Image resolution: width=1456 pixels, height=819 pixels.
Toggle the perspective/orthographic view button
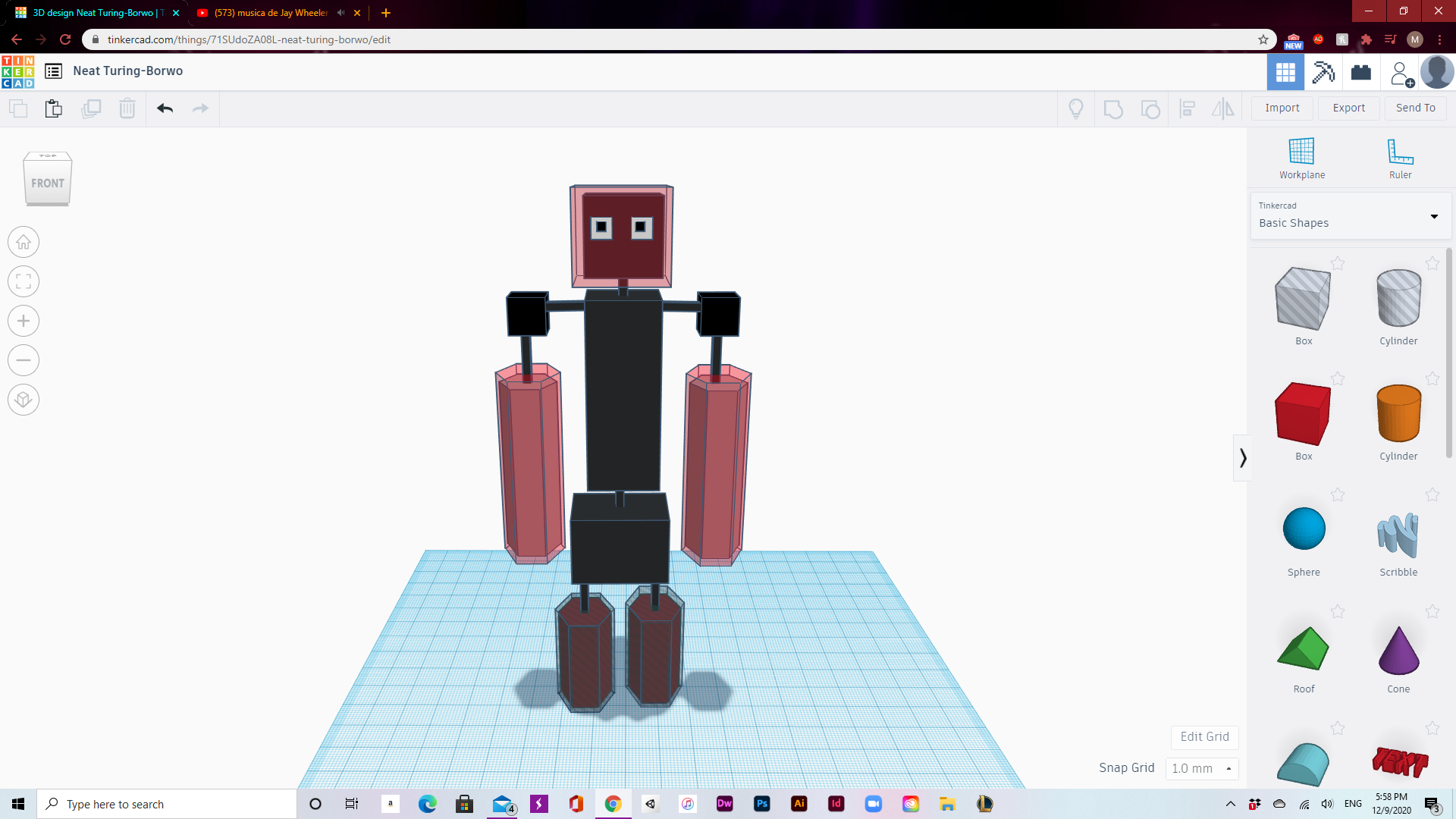[24, 400]
